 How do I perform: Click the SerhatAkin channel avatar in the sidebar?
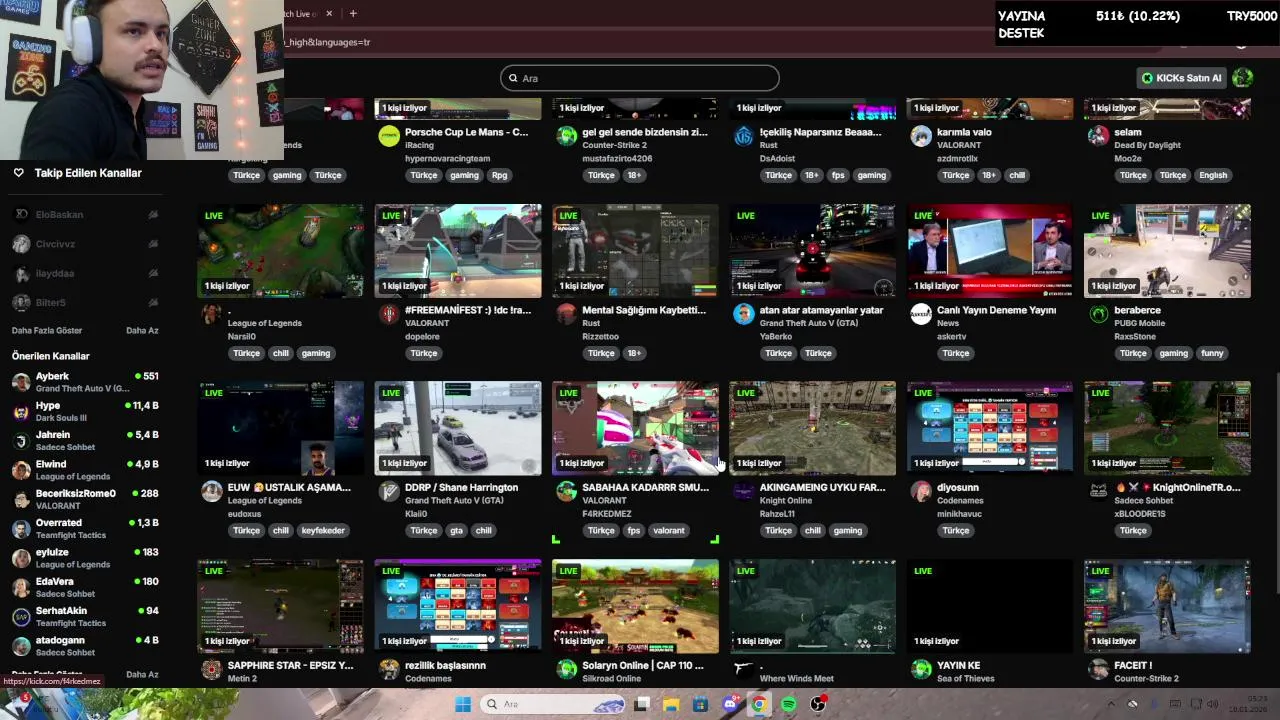pyautogui.click(x=21, y=617)
